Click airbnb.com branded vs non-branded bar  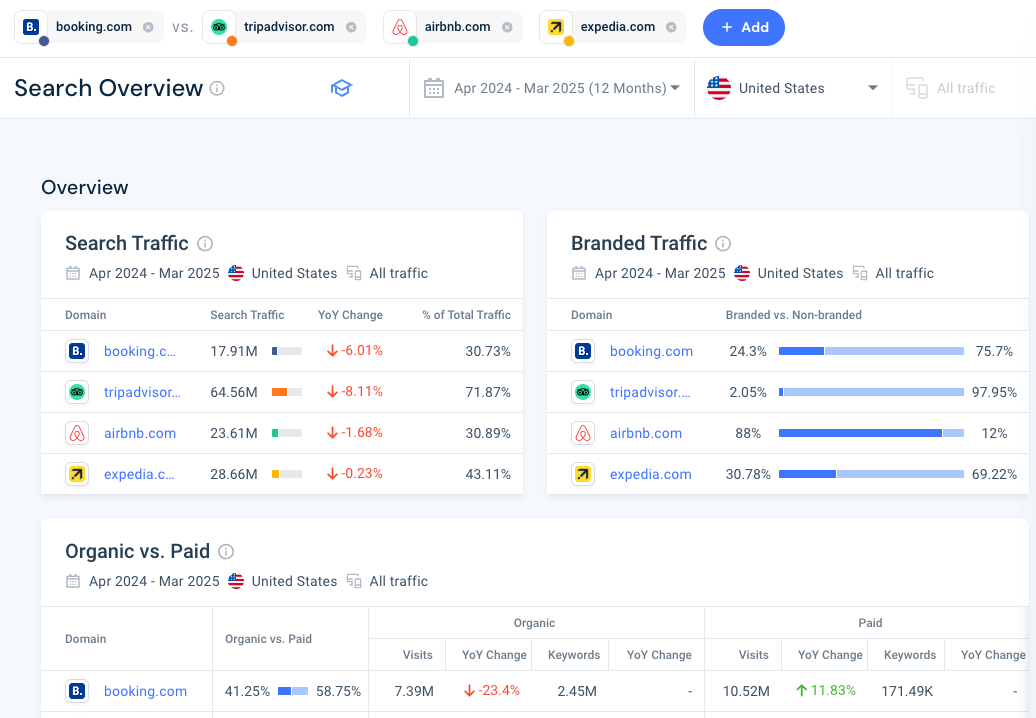coord(871,433)
